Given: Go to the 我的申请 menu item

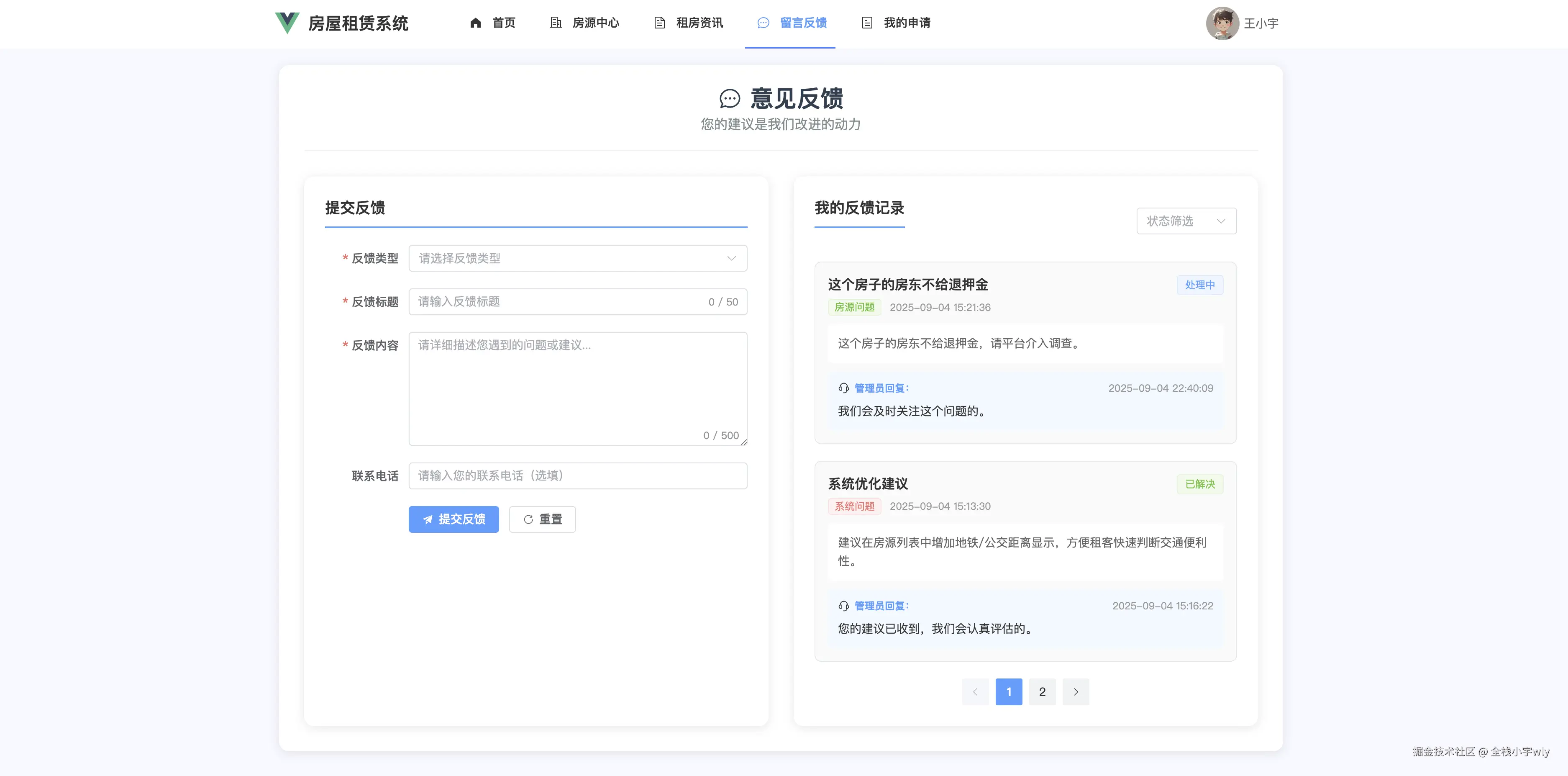Looking at the screenshot, I should click(x=907, y=23).
